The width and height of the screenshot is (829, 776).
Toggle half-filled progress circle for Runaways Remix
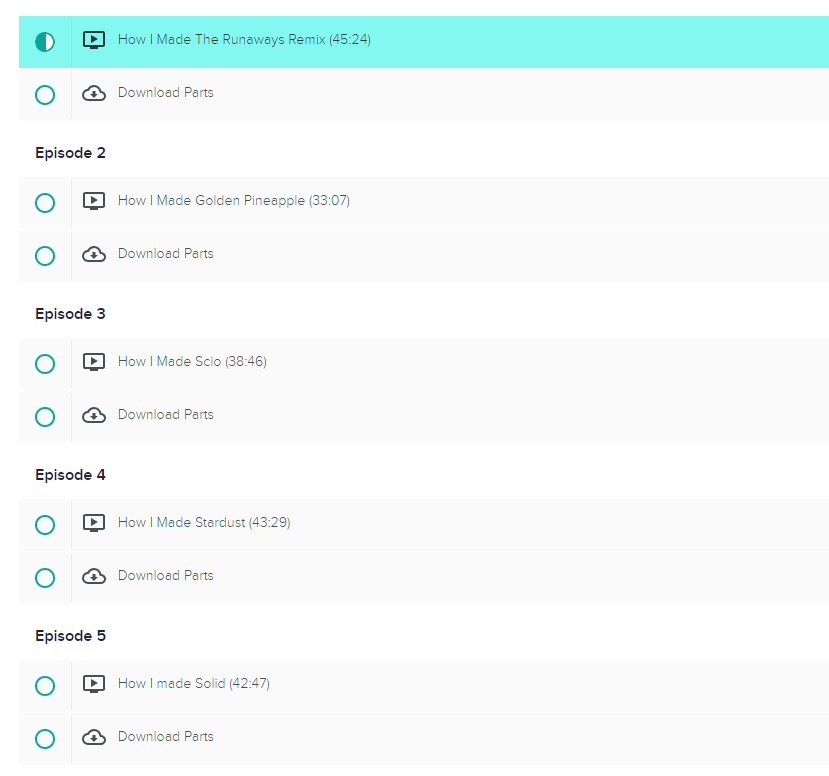45,42
